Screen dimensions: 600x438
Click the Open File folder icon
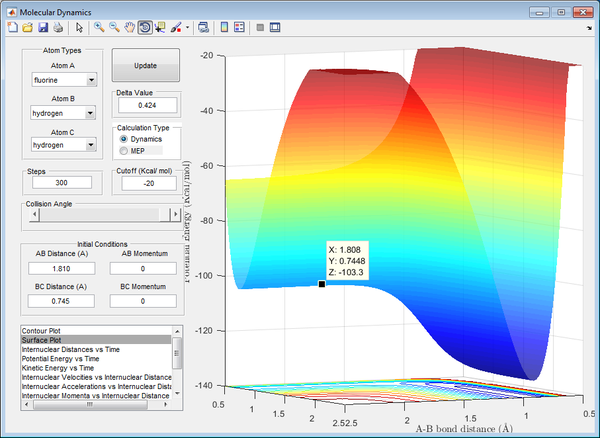(x=28, y=27)
